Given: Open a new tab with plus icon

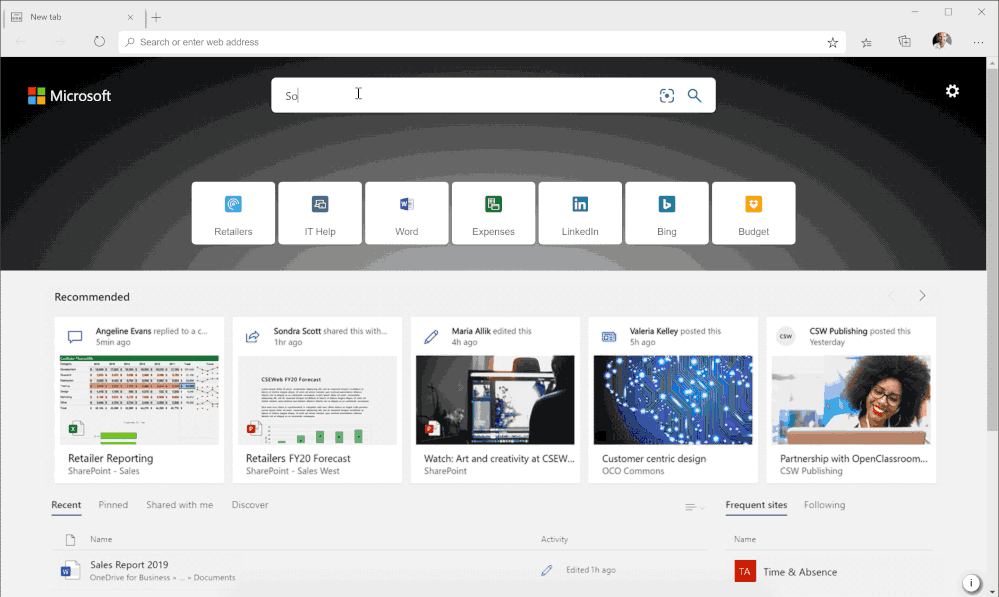Looking at the screenshot, I should [156, 17].
